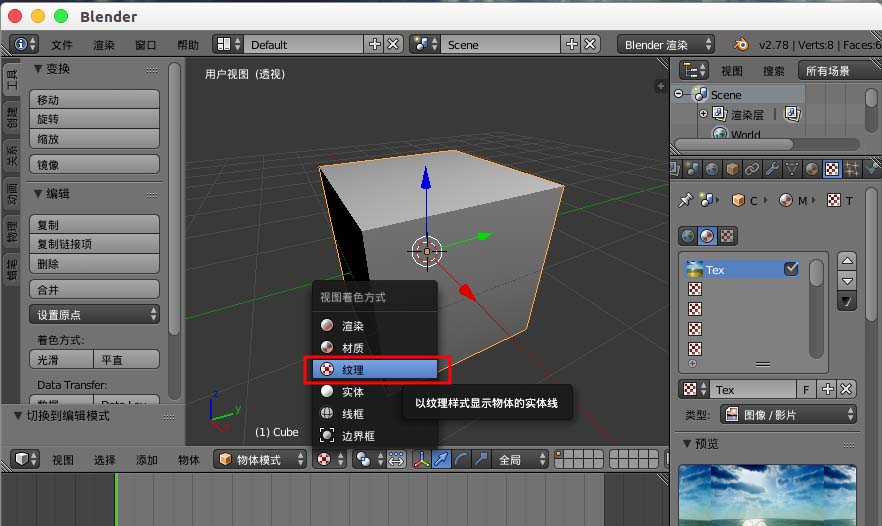Select 实体 shading in popup menu
The width and height of the screenshot is (882, 526).
(375, 392)
